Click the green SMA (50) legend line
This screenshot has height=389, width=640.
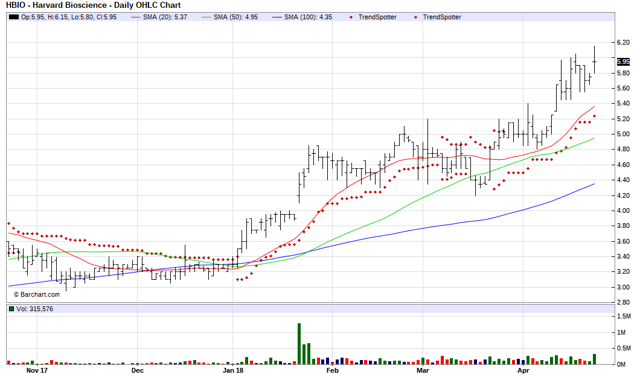(207, 17)
